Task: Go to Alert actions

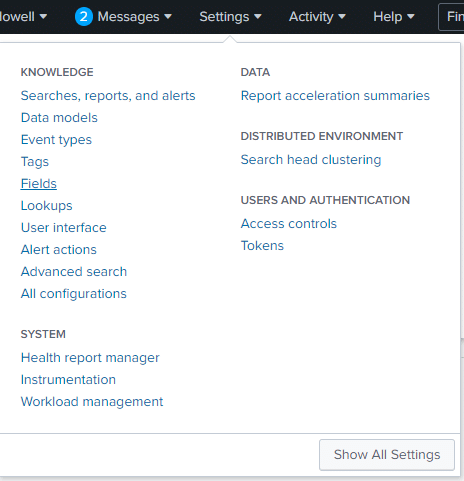Action: [x=59, y=250]
